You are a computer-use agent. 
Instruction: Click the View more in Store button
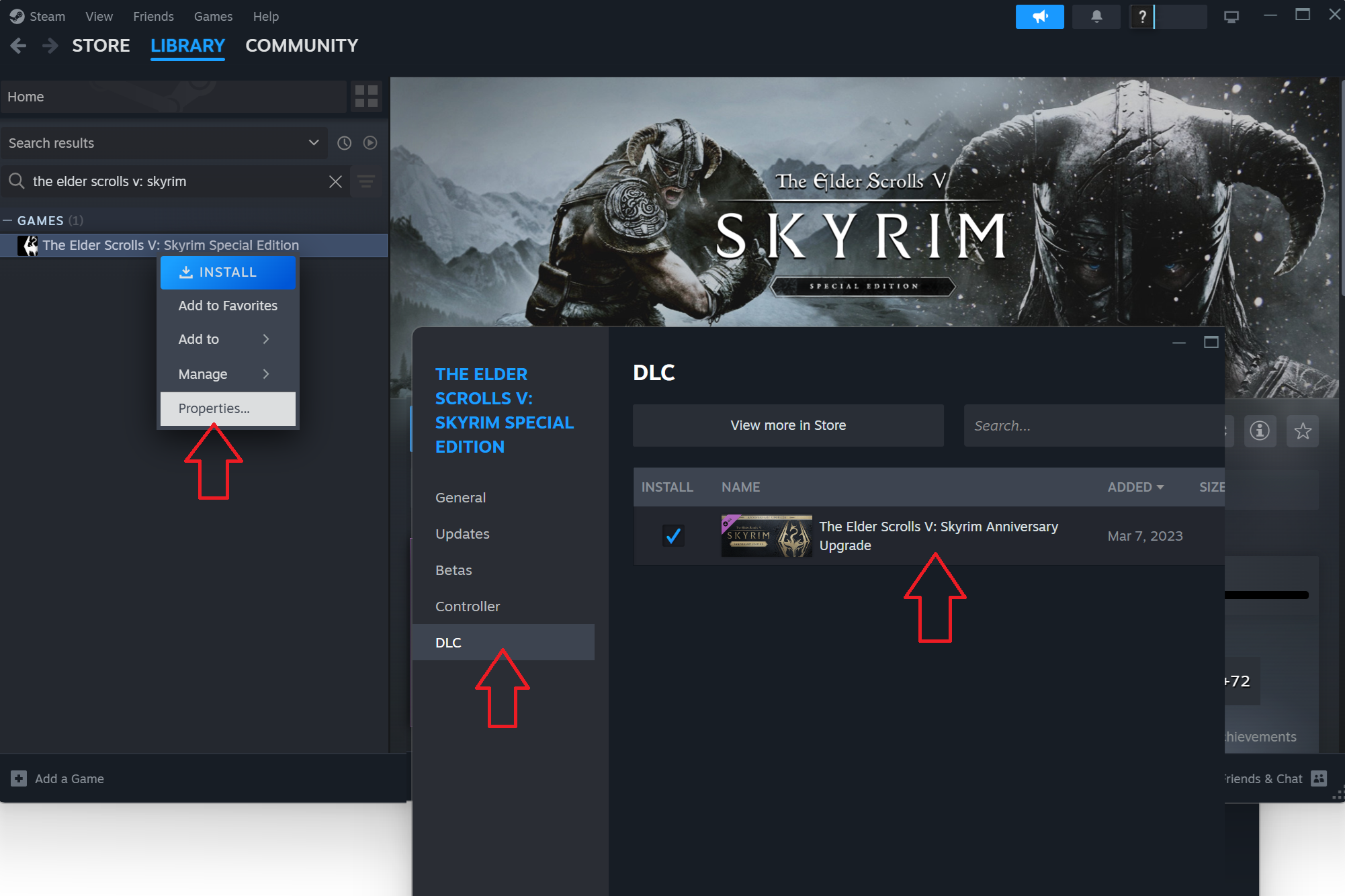788,425
